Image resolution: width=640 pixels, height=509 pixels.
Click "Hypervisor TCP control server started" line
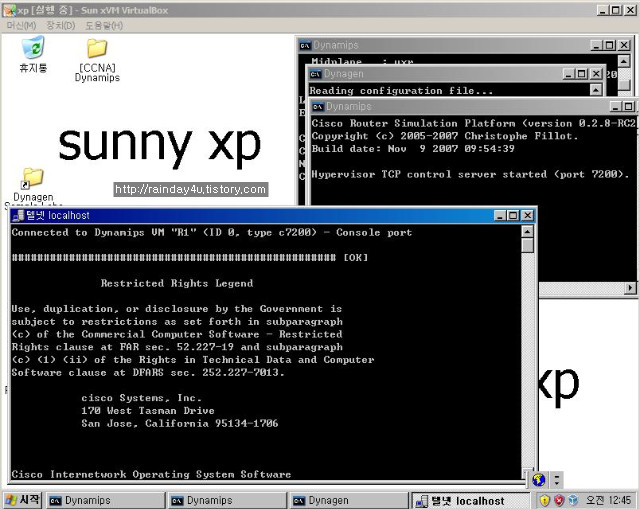[x=470, y=174]
